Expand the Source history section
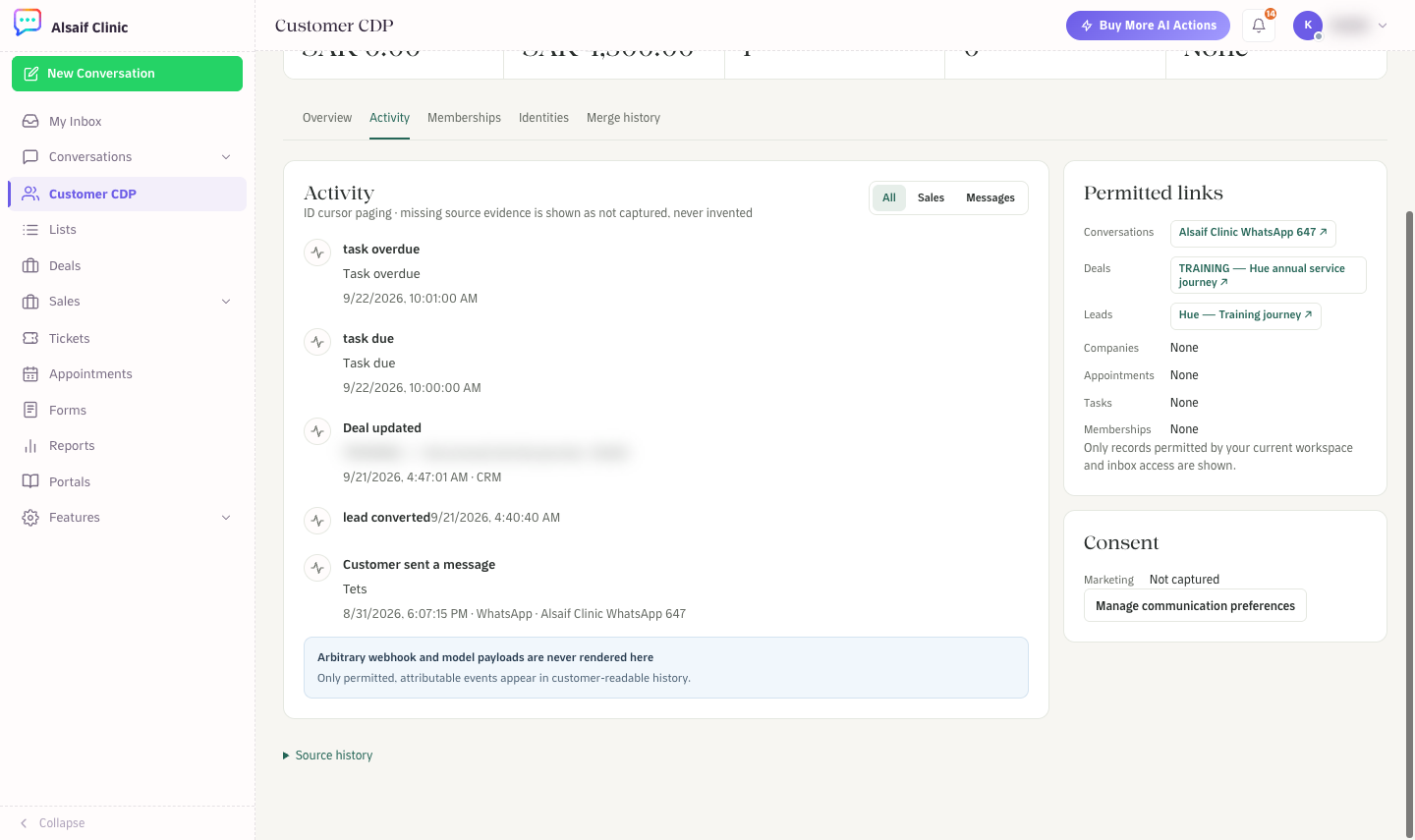Viewport: 1415px width, 840px height. tap(328, 756)
